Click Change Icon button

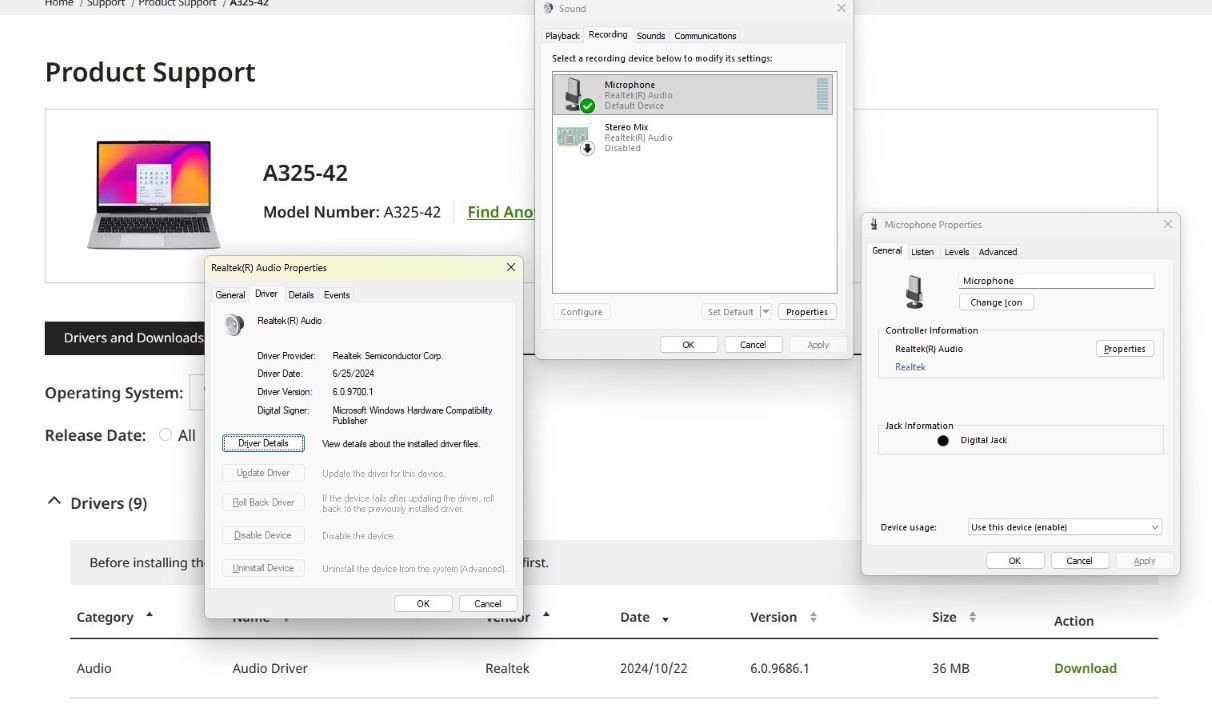(x=996, y=302)
